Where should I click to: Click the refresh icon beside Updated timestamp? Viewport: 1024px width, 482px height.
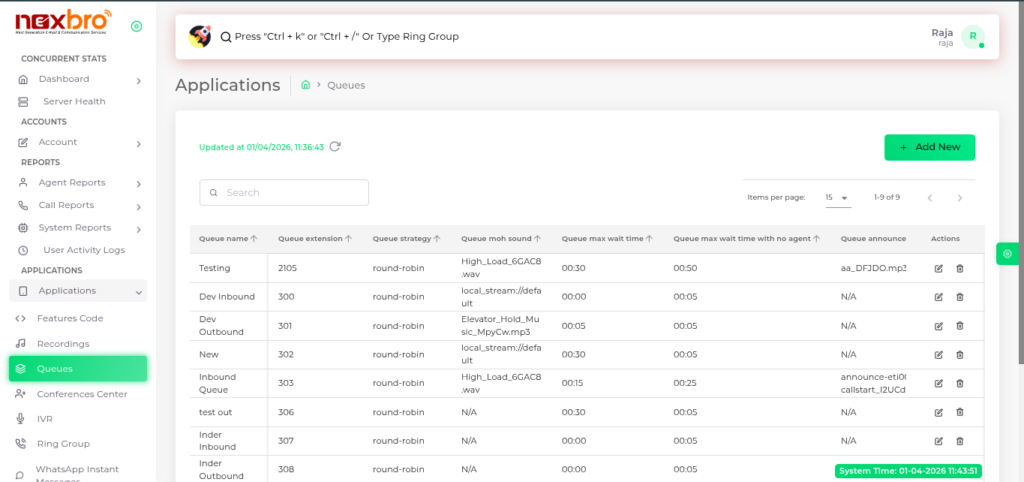pyautogui.click(x=335, y=147)
